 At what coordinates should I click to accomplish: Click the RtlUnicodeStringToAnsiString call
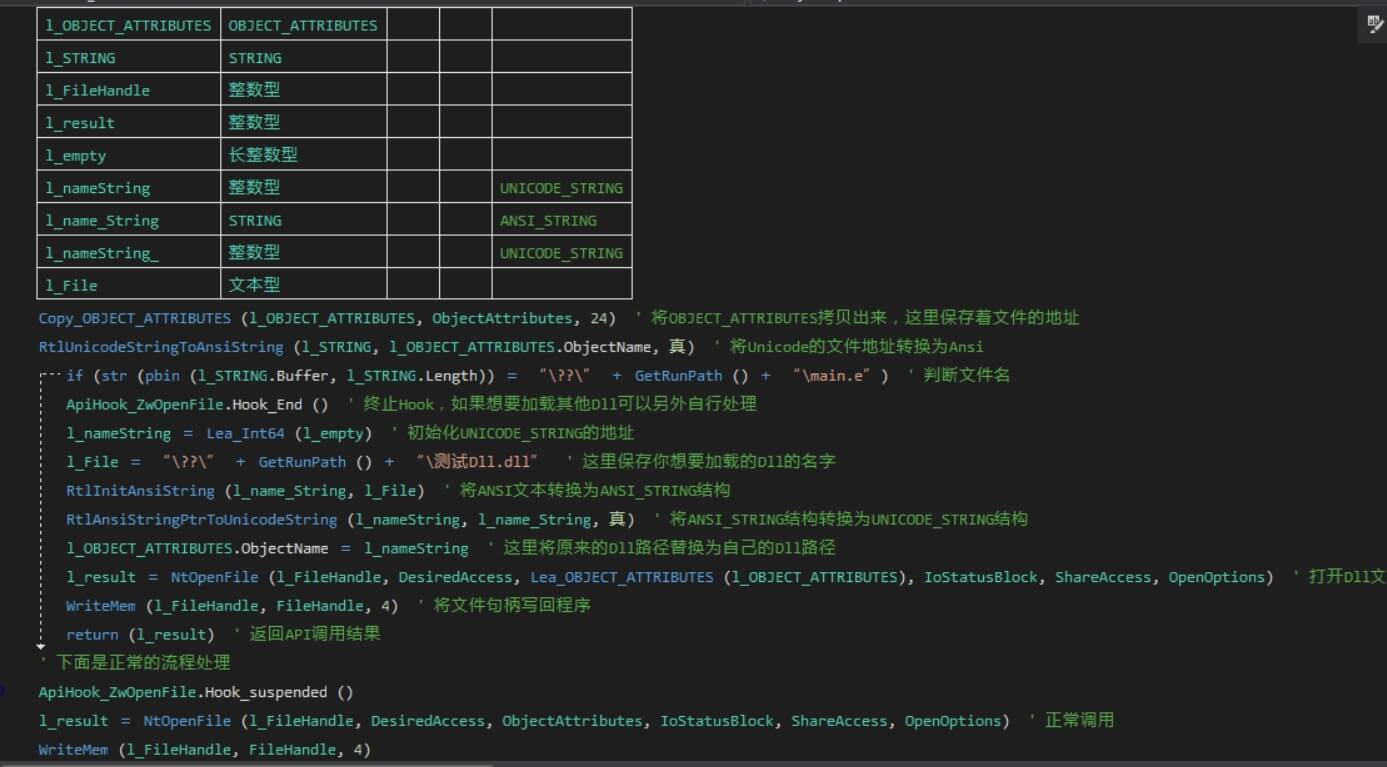159,346
